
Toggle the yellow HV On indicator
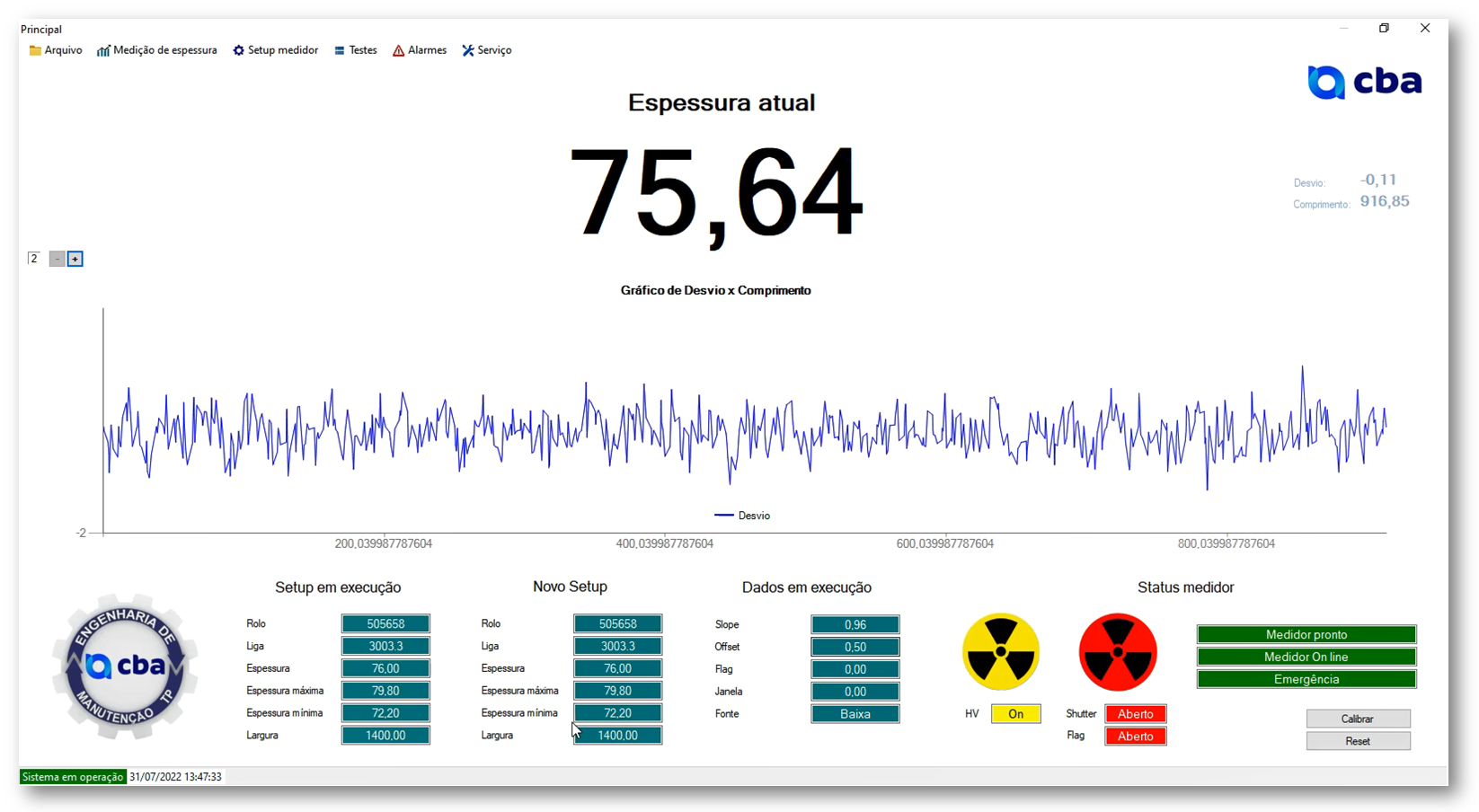[1015, 714]
